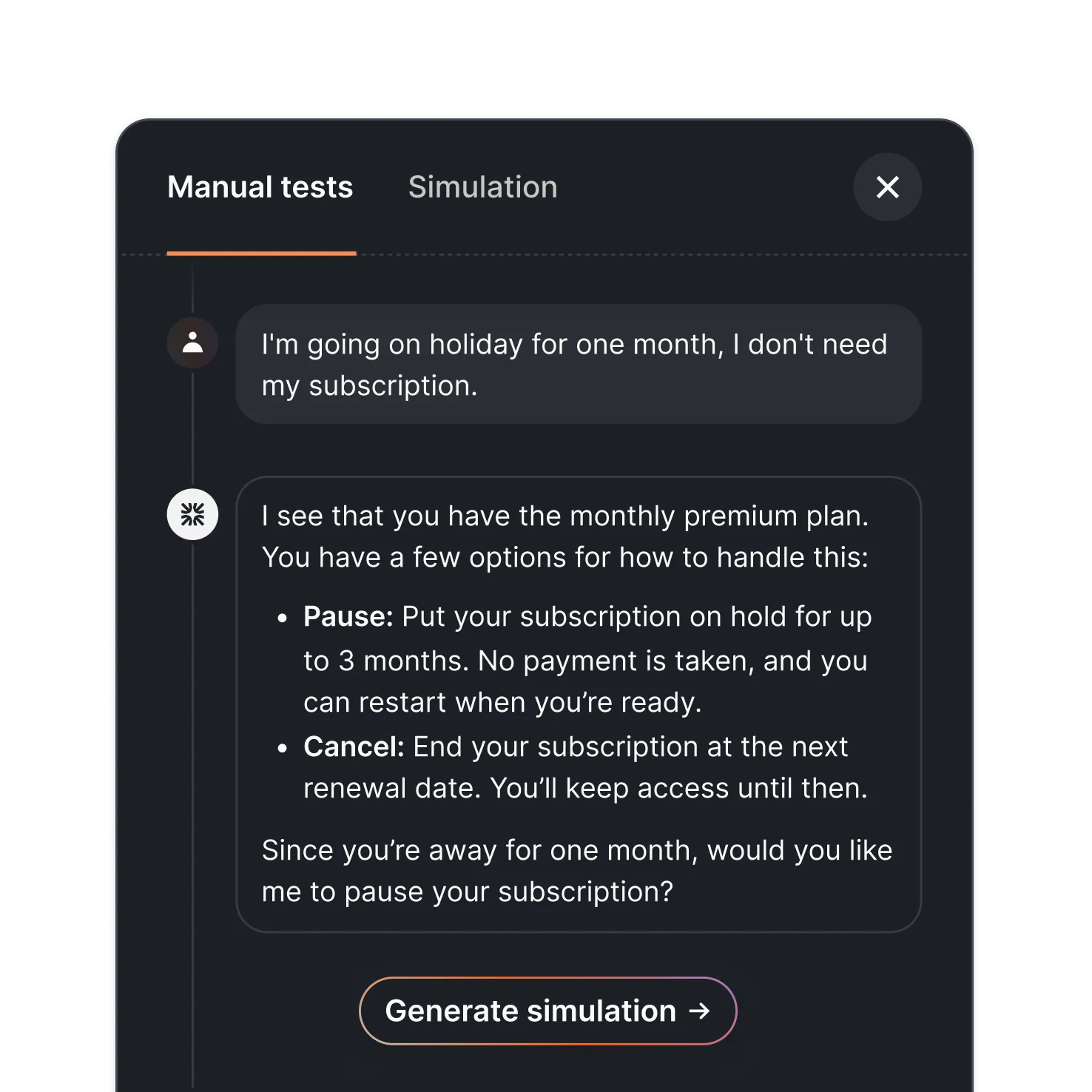Select the Manual tests tab

point(260,187)
